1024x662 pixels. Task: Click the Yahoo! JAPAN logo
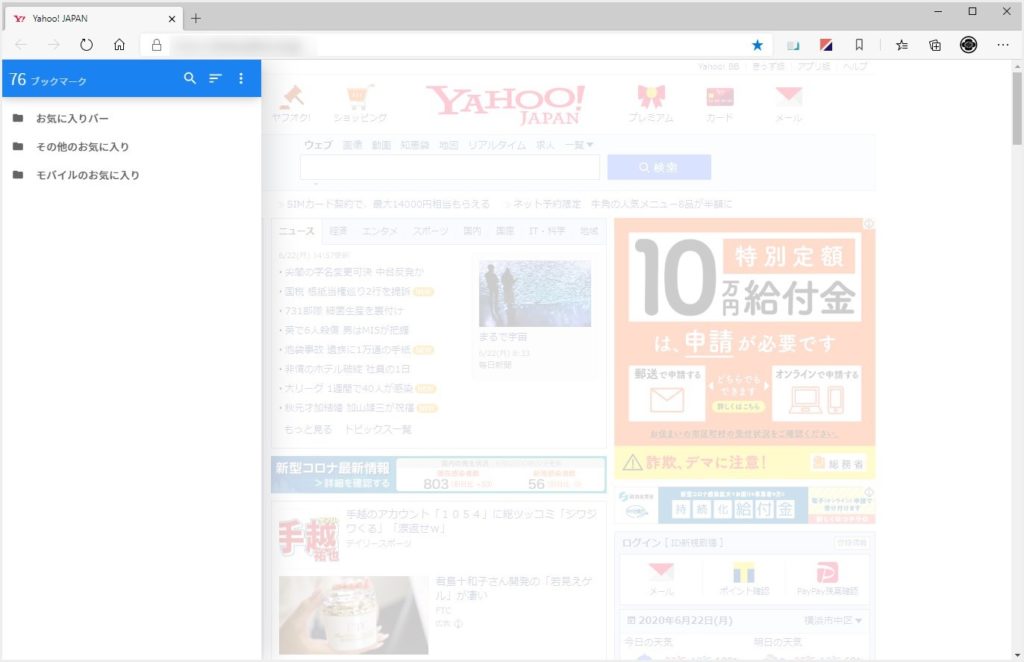click(505, 104)
